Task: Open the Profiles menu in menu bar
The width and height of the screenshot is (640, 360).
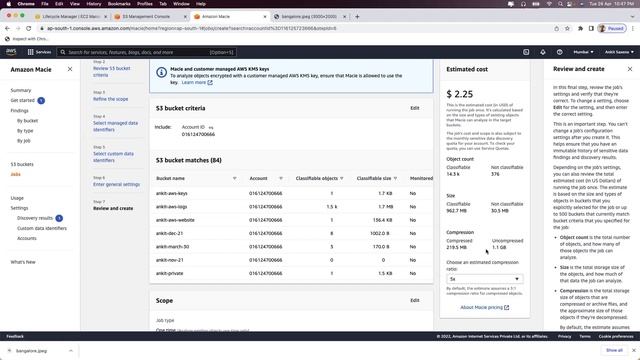Action: click(x=144, y=4)
